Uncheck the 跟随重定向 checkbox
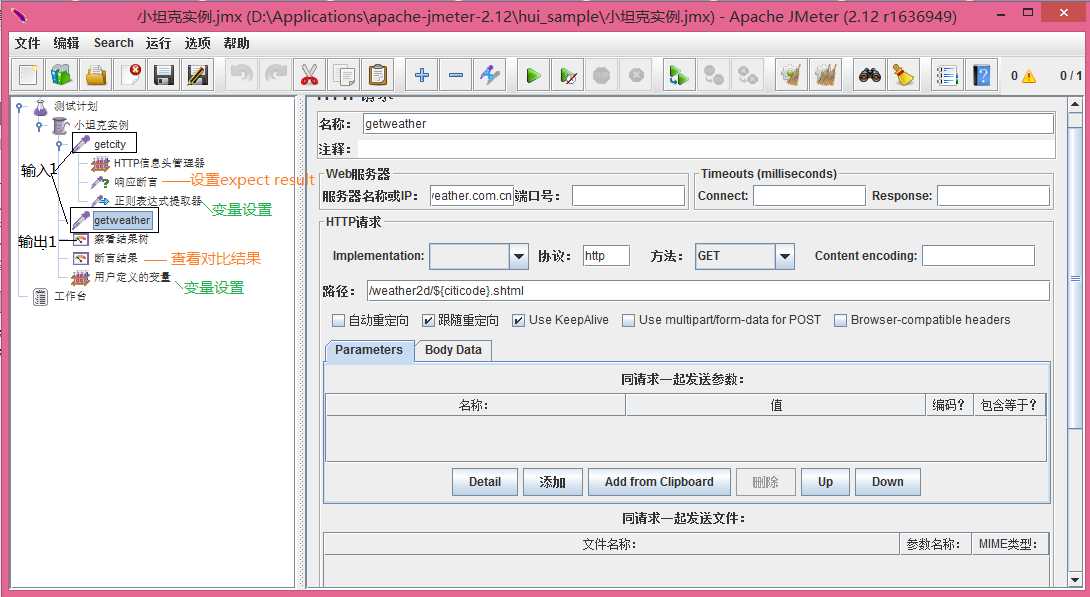 click(x=428, y=320)
